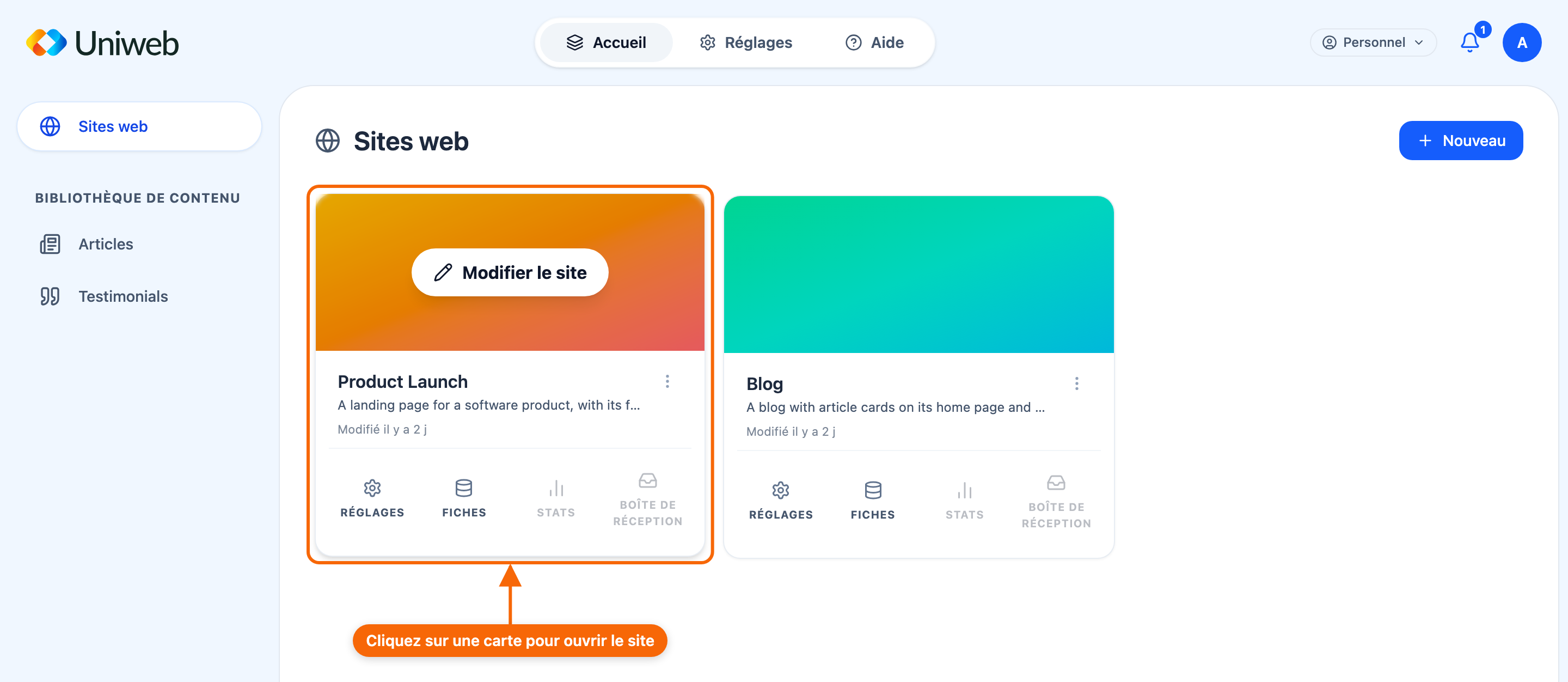The height and width of the screenshot is (682, 1568).
Task: Click Modifier le site button
Action: pos(510,272)
